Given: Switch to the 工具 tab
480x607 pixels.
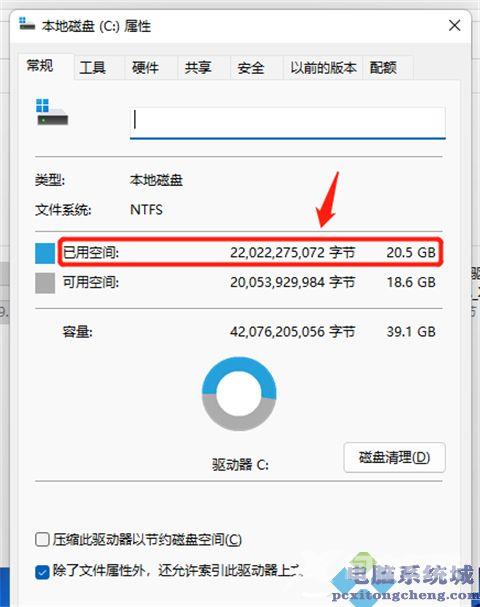Looking at the screenshot, I should click(x=93, y=68).
